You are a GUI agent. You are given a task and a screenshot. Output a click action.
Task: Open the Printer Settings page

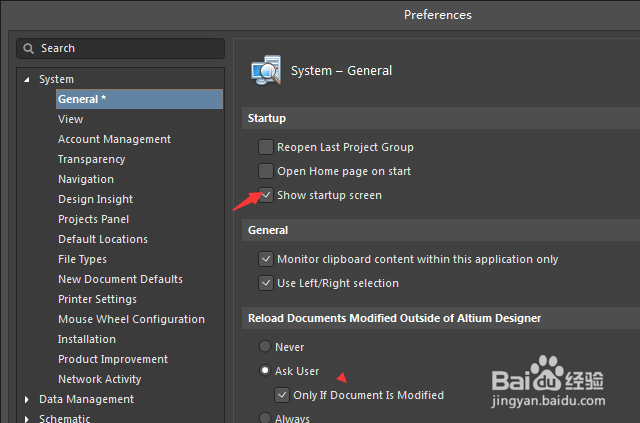pos(97,299)
